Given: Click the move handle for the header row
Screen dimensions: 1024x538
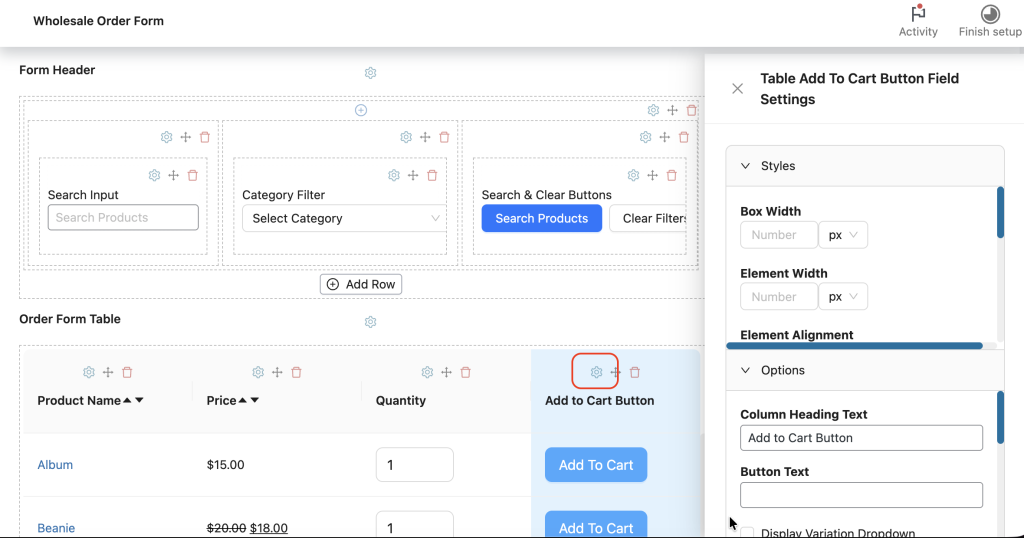Looking at the screenshot, I should [672, 110].
